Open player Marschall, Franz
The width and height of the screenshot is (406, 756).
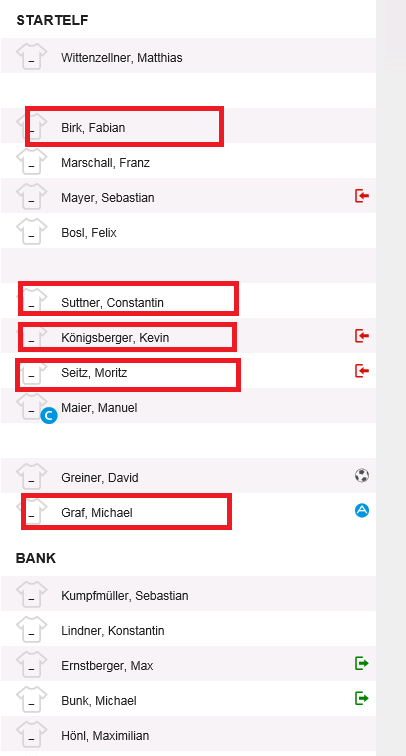click(x=105, y=163)
